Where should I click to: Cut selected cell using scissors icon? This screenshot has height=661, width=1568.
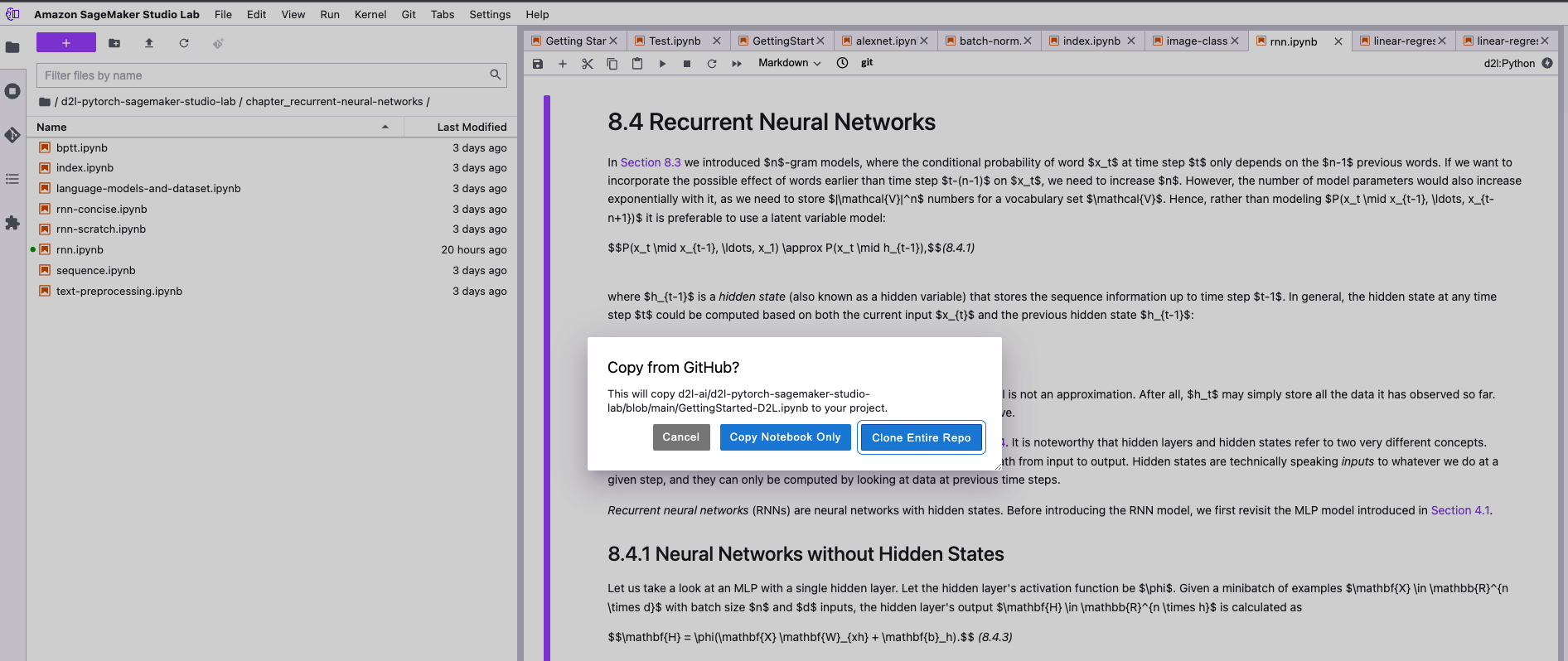pos(588,64)
